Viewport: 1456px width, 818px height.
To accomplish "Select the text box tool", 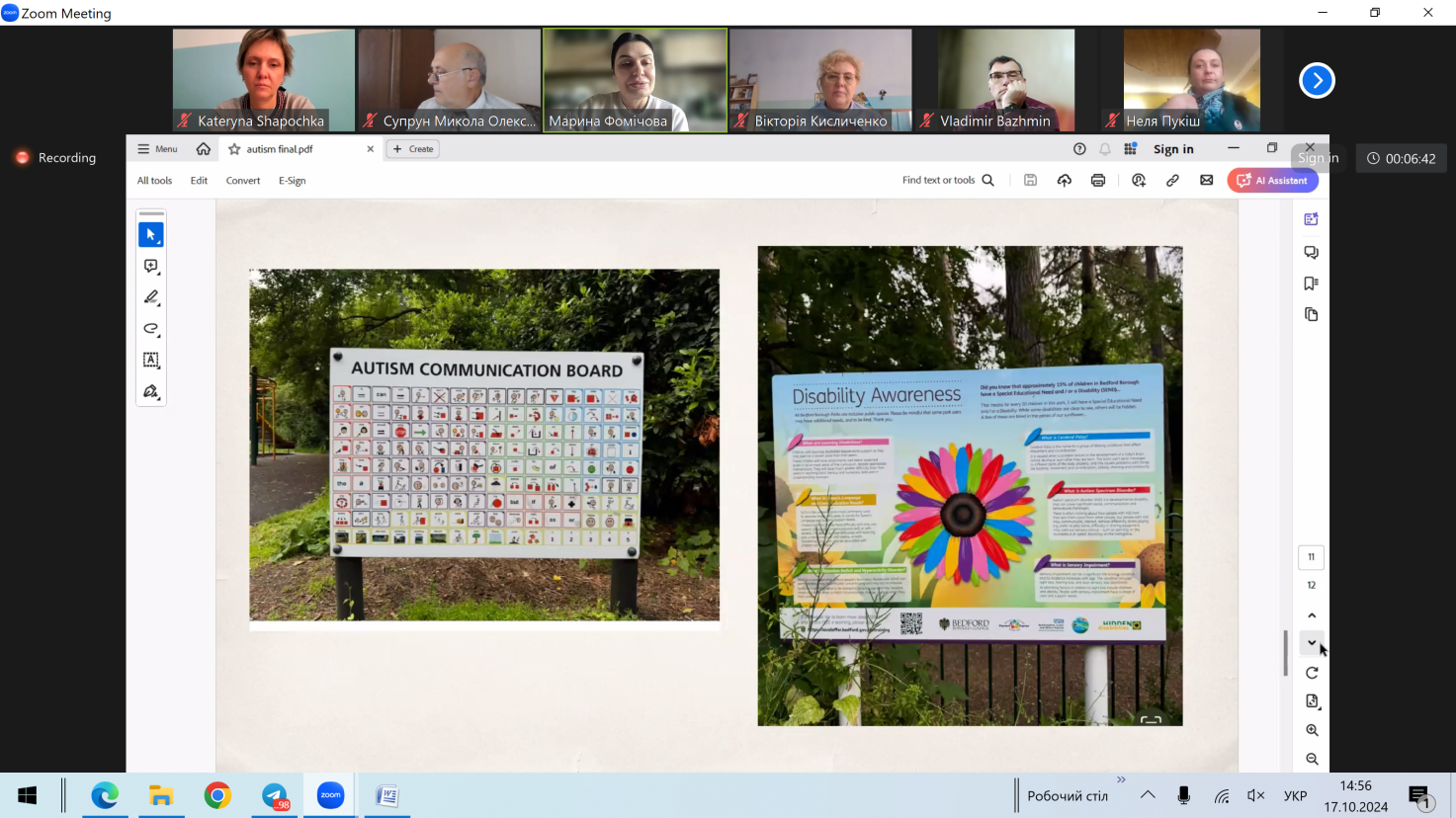I will pyautogui.click(x=151, y=361).
